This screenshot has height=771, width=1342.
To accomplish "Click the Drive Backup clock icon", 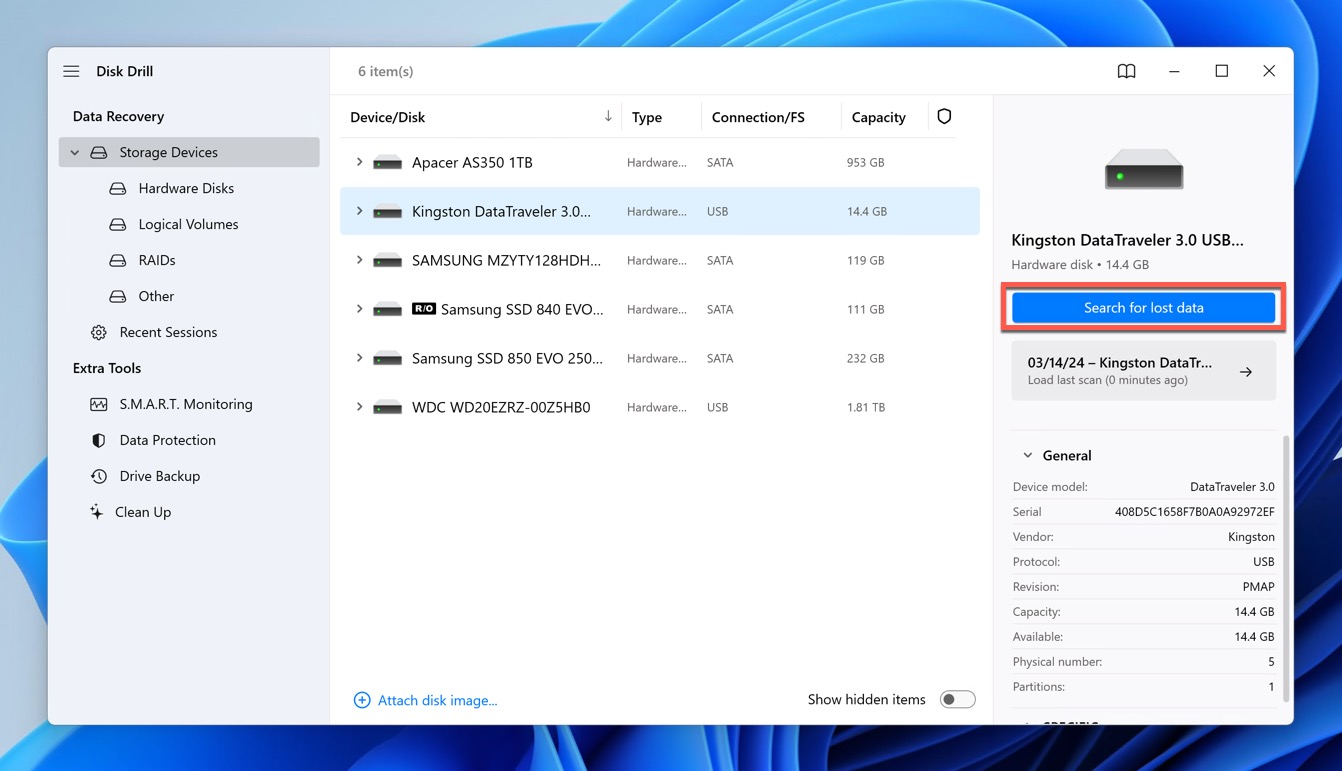I will 98,476.
